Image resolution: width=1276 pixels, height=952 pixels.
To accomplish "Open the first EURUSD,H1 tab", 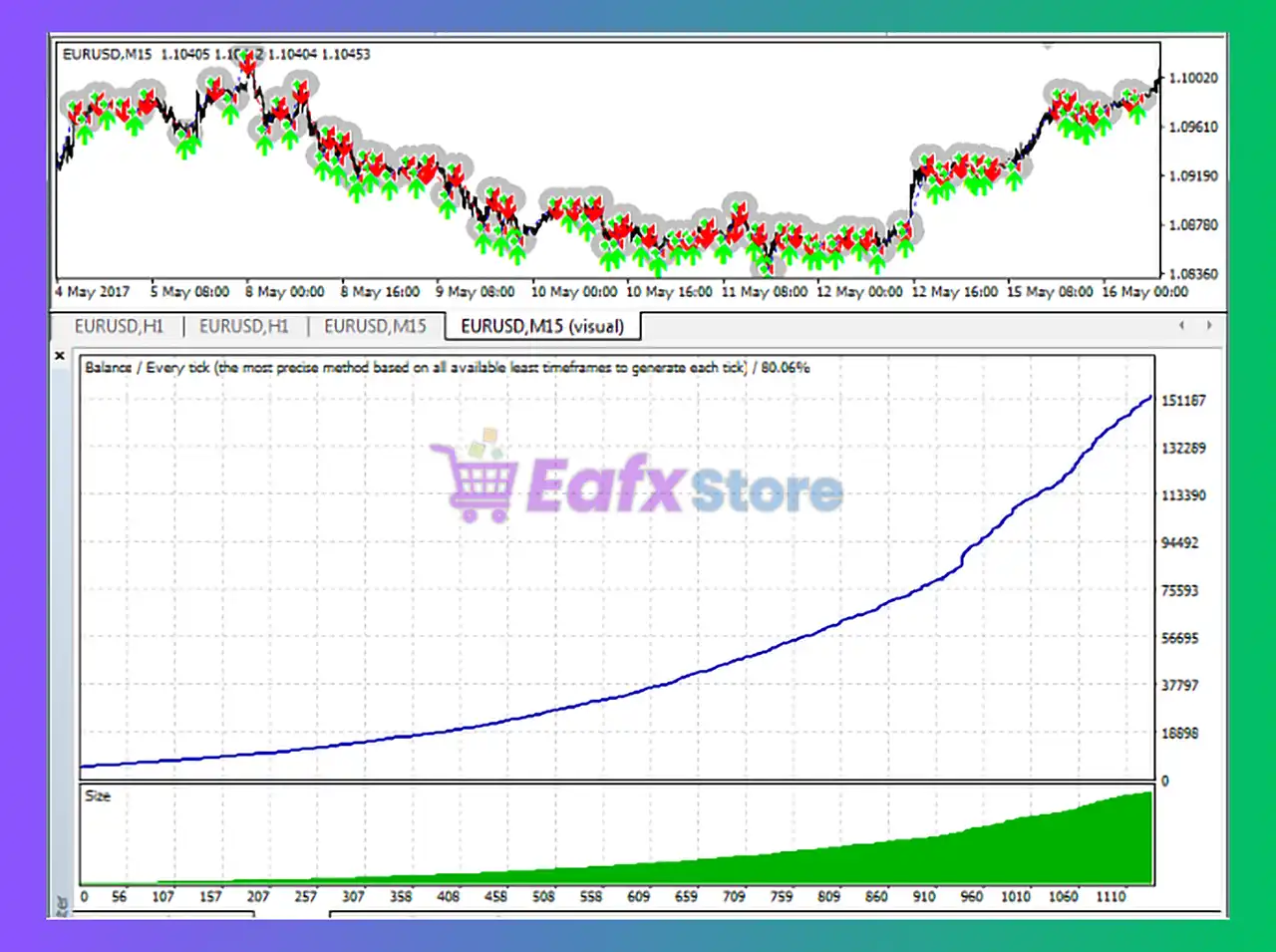I will [119, 326].
